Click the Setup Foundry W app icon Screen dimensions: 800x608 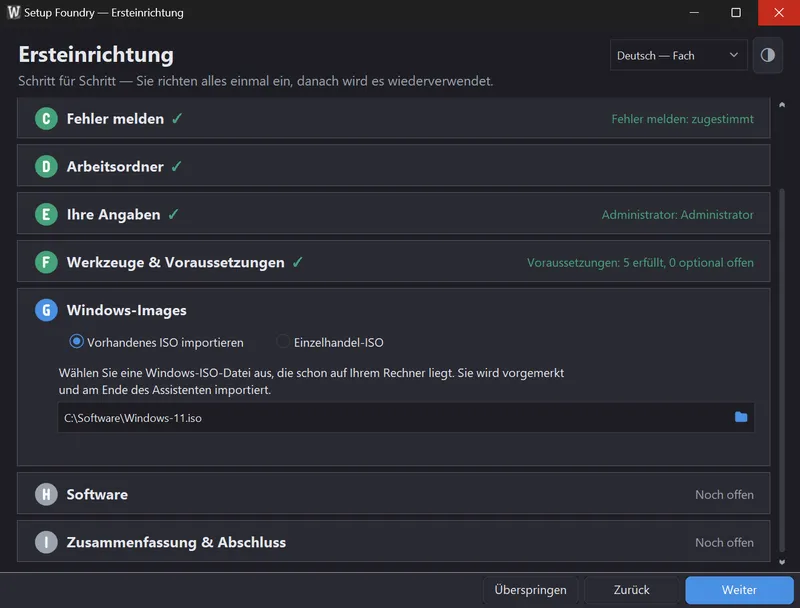[14, 12]
